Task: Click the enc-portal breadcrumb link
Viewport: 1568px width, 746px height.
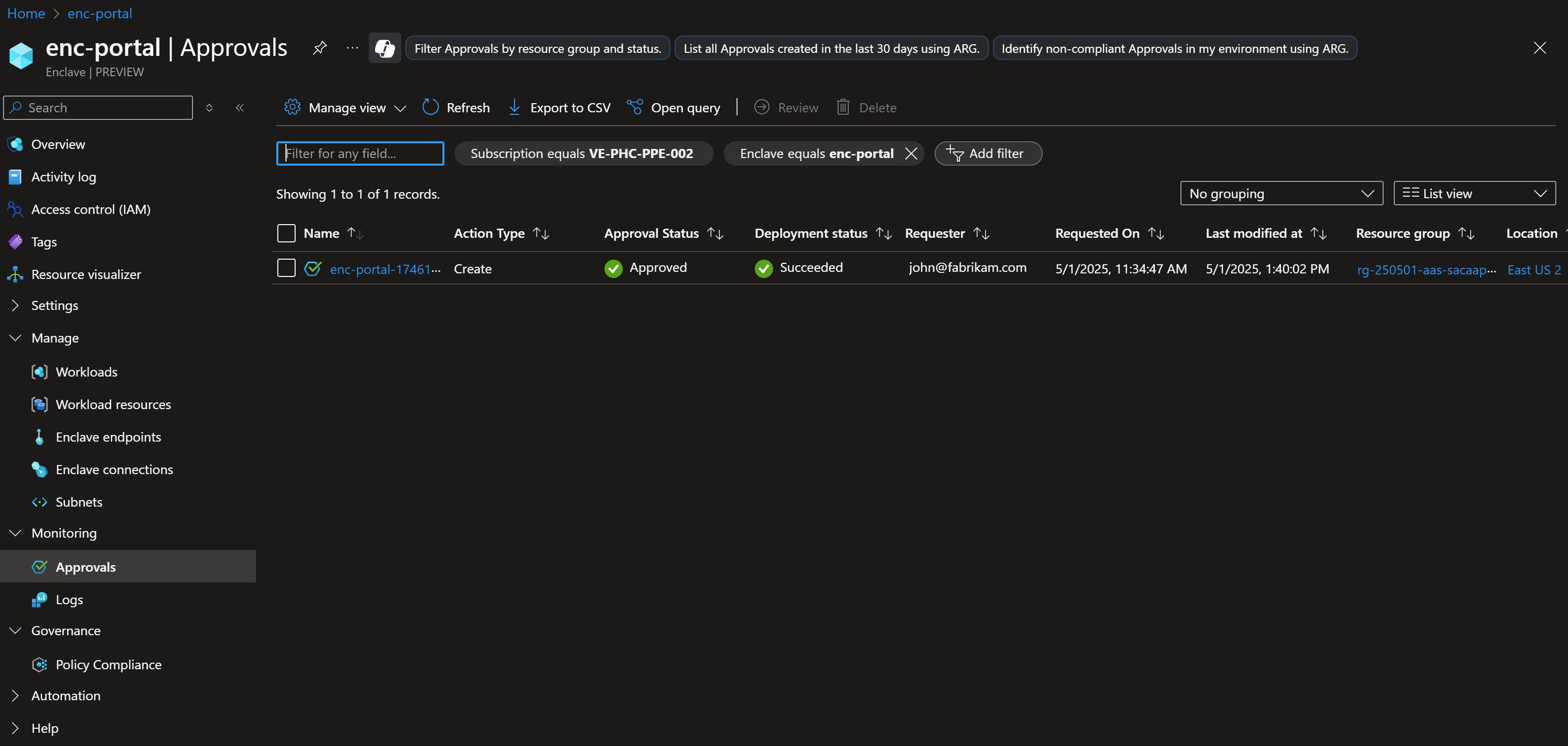Action: (x=100, y=13)
